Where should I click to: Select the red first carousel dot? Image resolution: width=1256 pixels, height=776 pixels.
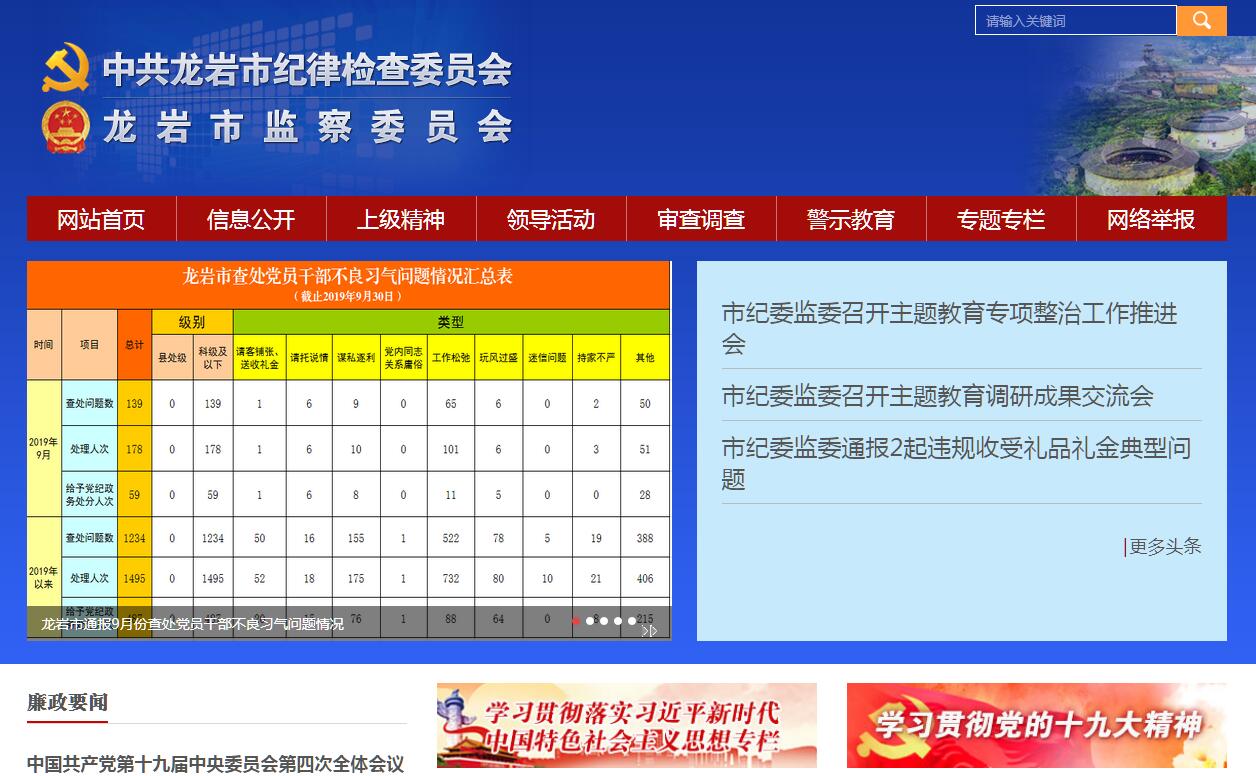(576, 621)
